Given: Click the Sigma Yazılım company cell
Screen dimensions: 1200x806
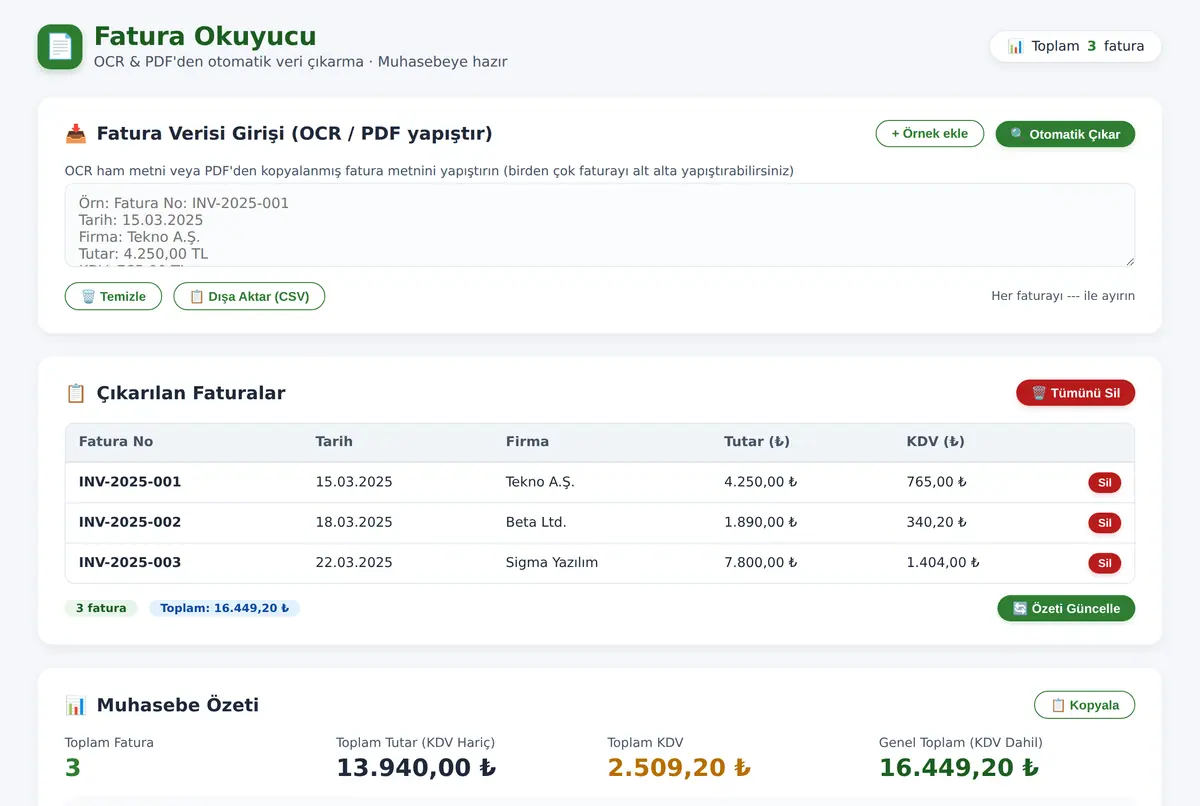Looking at the screenshot, I should (552, 562).
